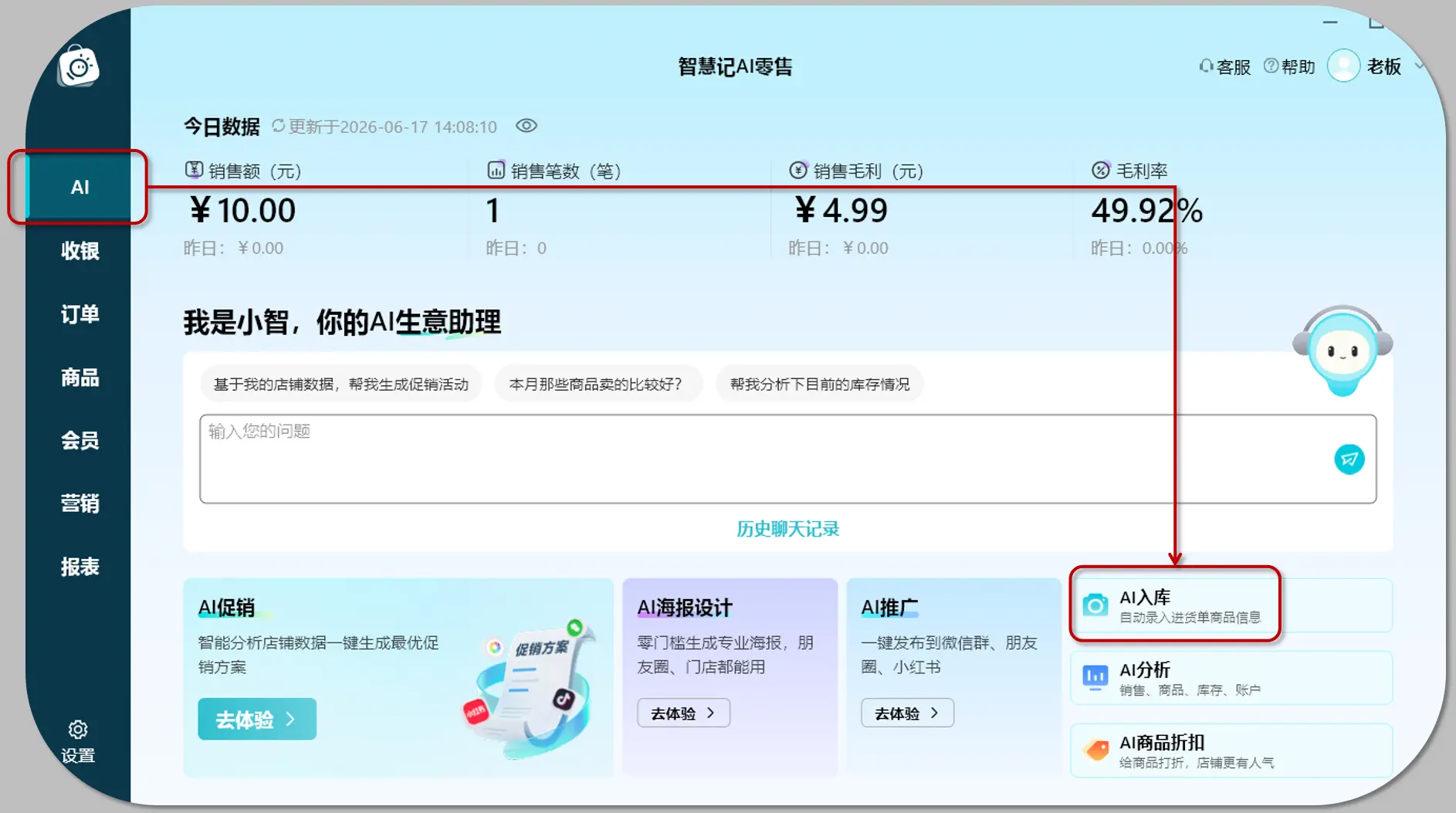This screenshot has height=813, width=1456.
Task: Go to the 订单 orders section
Action: [80, 313]
